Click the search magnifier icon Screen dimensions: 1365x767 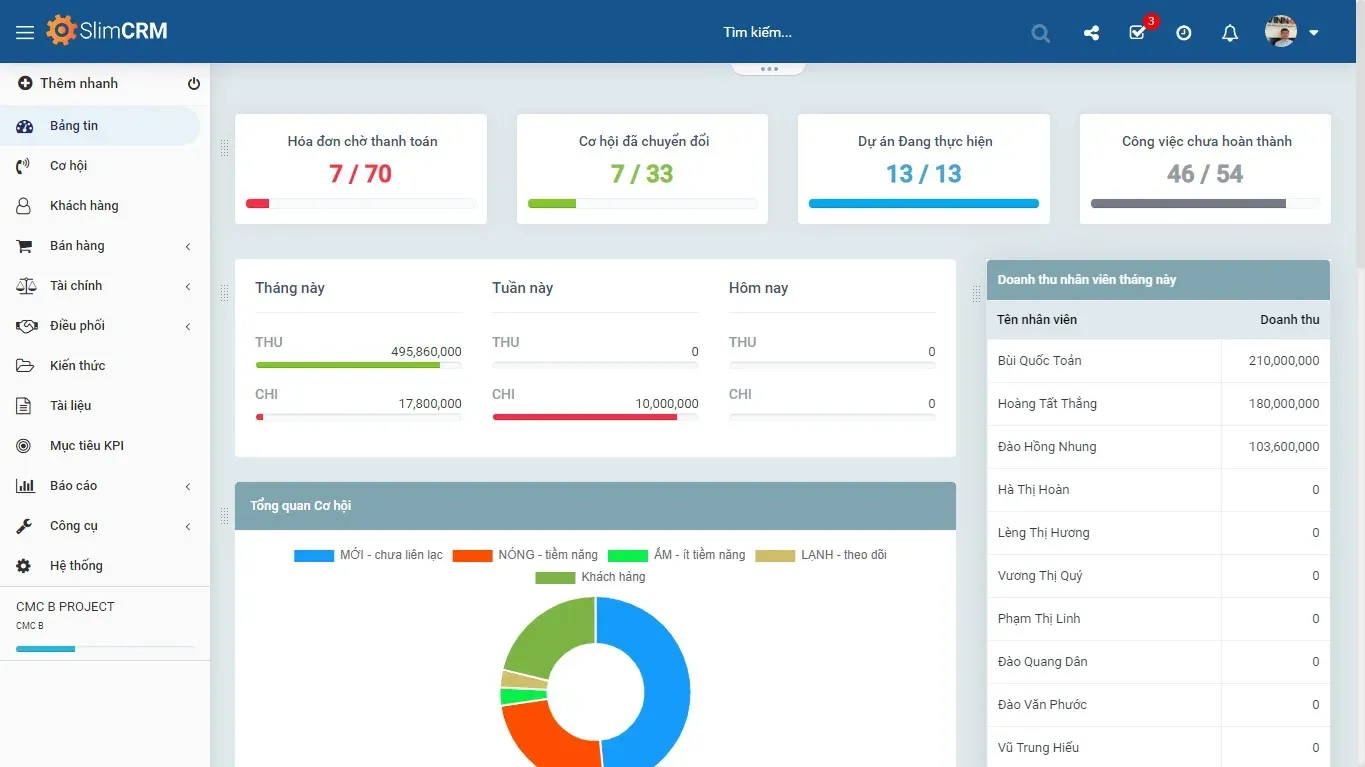click(x=1040, y=33)
